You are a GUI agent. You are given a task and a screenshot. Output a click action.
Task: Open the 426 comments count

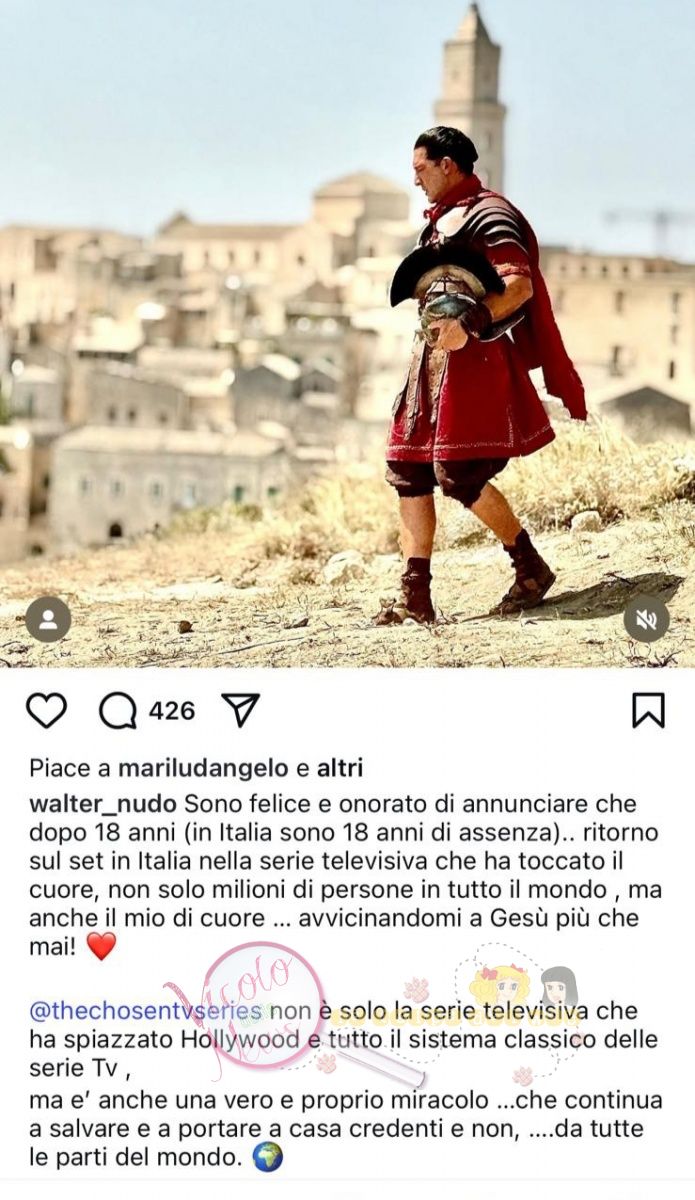tap(172, 711)
